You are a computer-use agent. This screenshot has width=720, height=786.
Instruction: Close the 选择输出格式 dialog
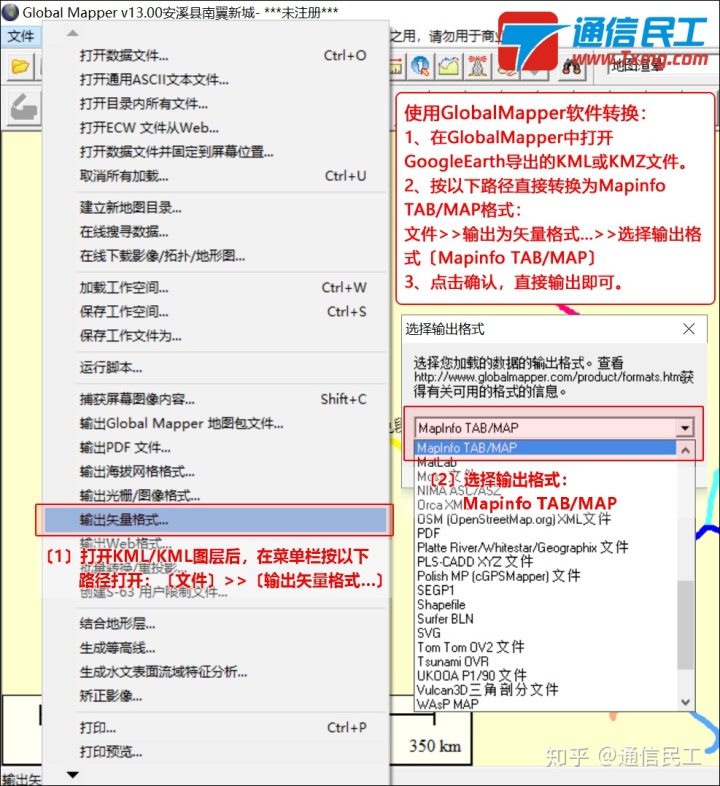click(x=689, y=329)
